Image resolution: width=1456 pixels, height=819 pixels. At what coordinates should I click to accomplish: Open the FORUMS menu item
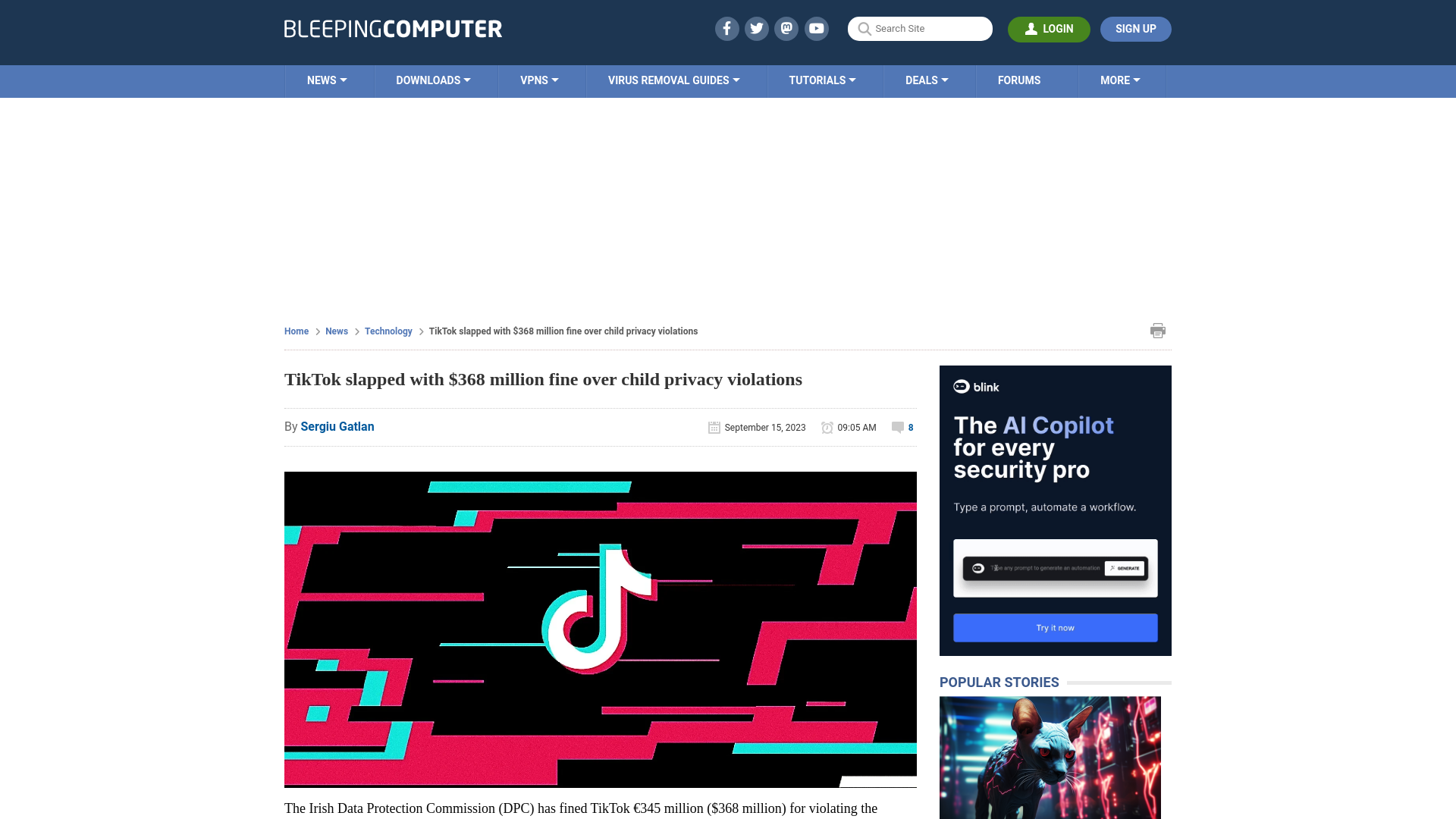point(1019,80)
